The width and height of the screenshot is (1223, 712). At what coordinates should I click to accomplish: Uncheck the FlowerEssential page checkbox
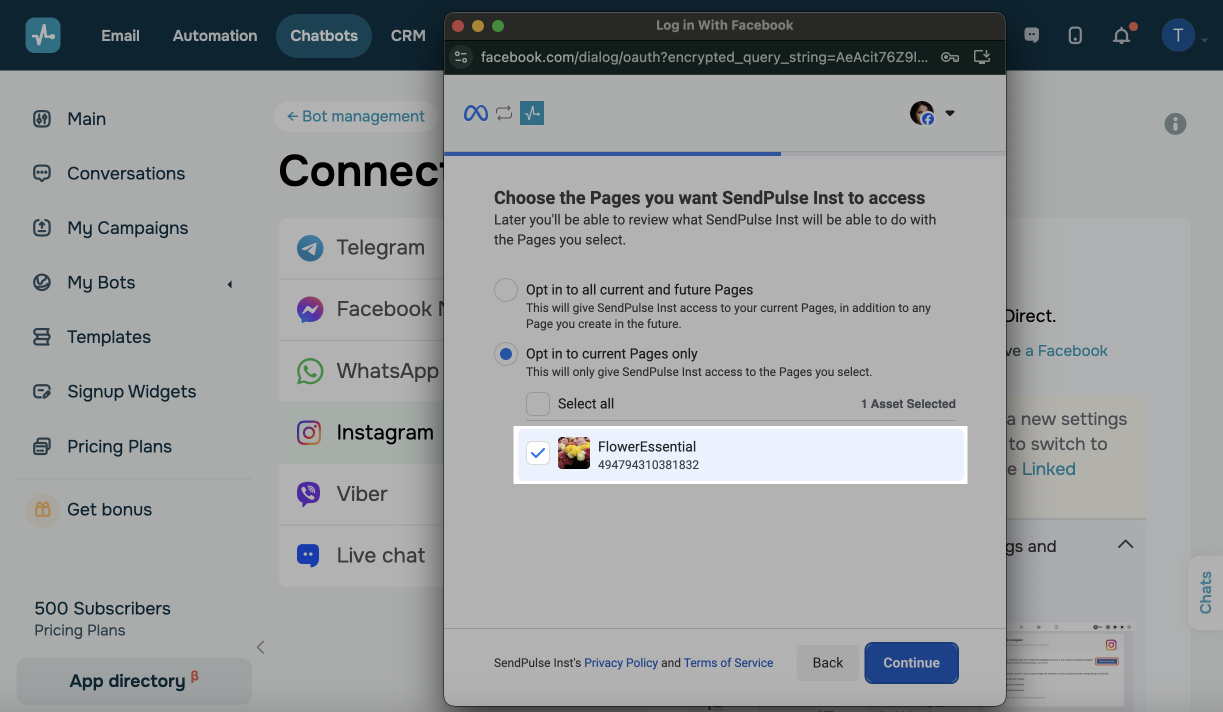(538, 454)
